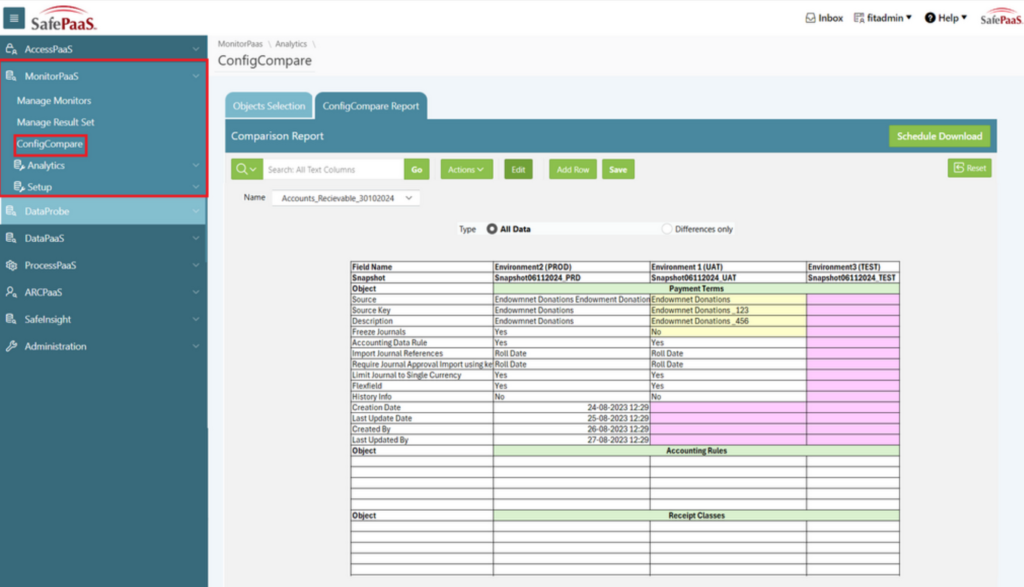Expand the DataPaaS menu chevron
Viewport: 1024px width, 587px height.
pos(196,238)
